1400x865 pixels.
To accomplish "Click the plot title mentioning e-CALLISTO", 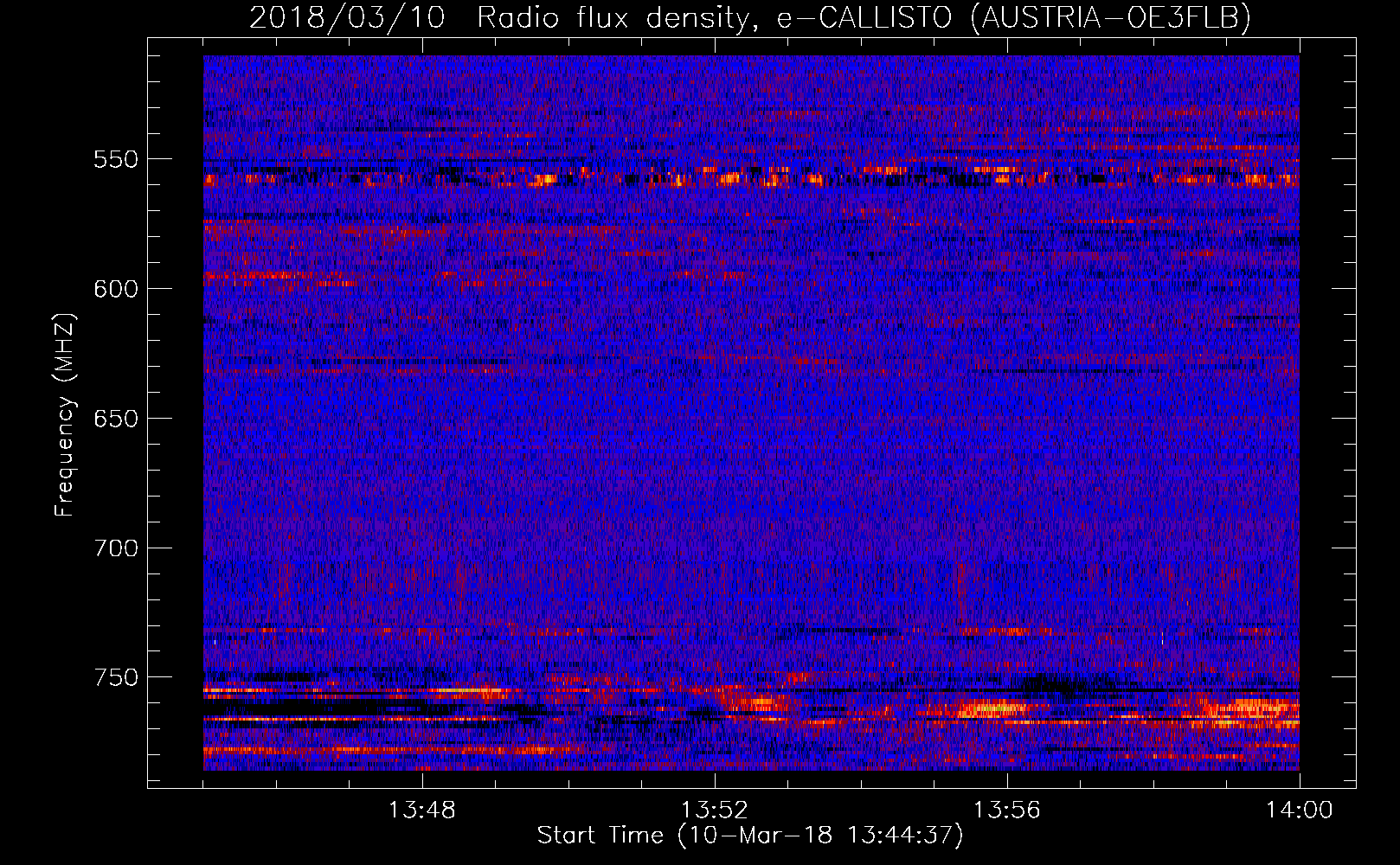I will 750,17.
